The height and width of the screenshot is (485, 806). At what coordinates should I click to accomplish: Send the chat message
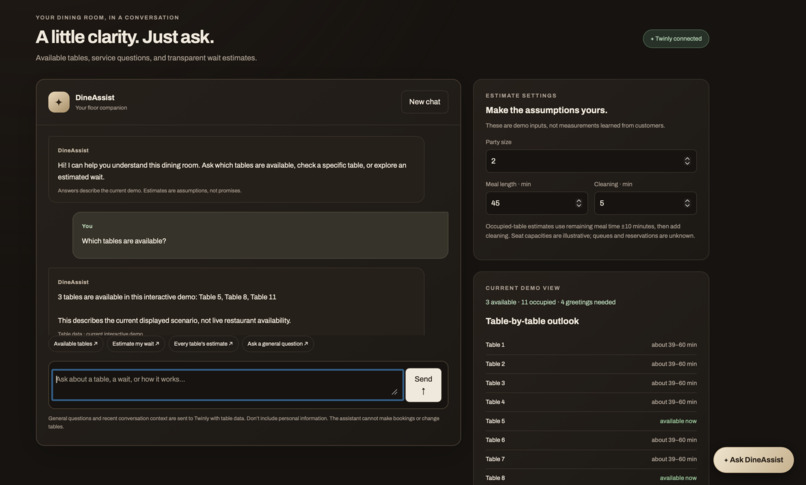pyautogui.click(x=423, y=385)
